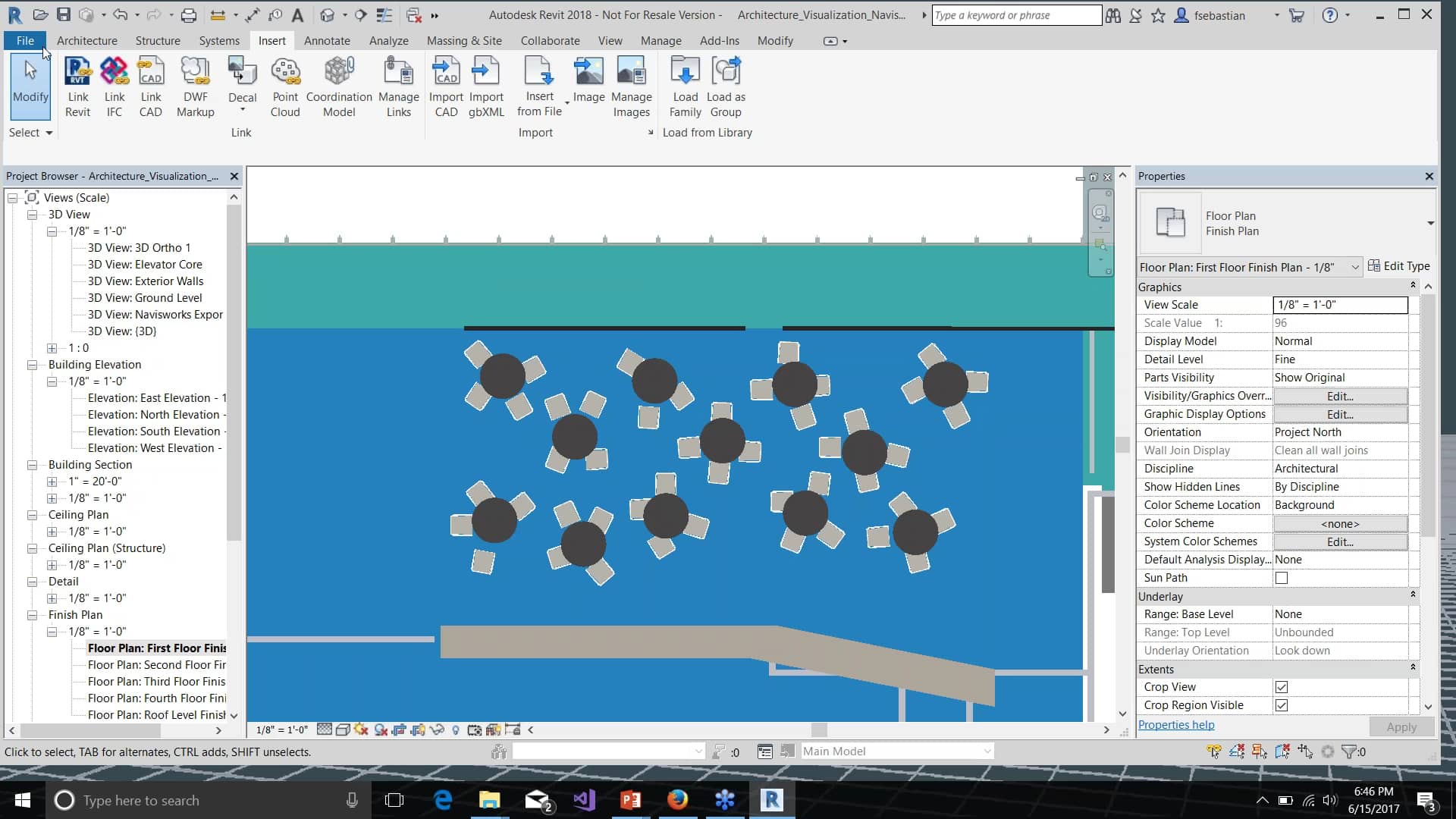Expand the Detail branch in Project Browser

52,598
